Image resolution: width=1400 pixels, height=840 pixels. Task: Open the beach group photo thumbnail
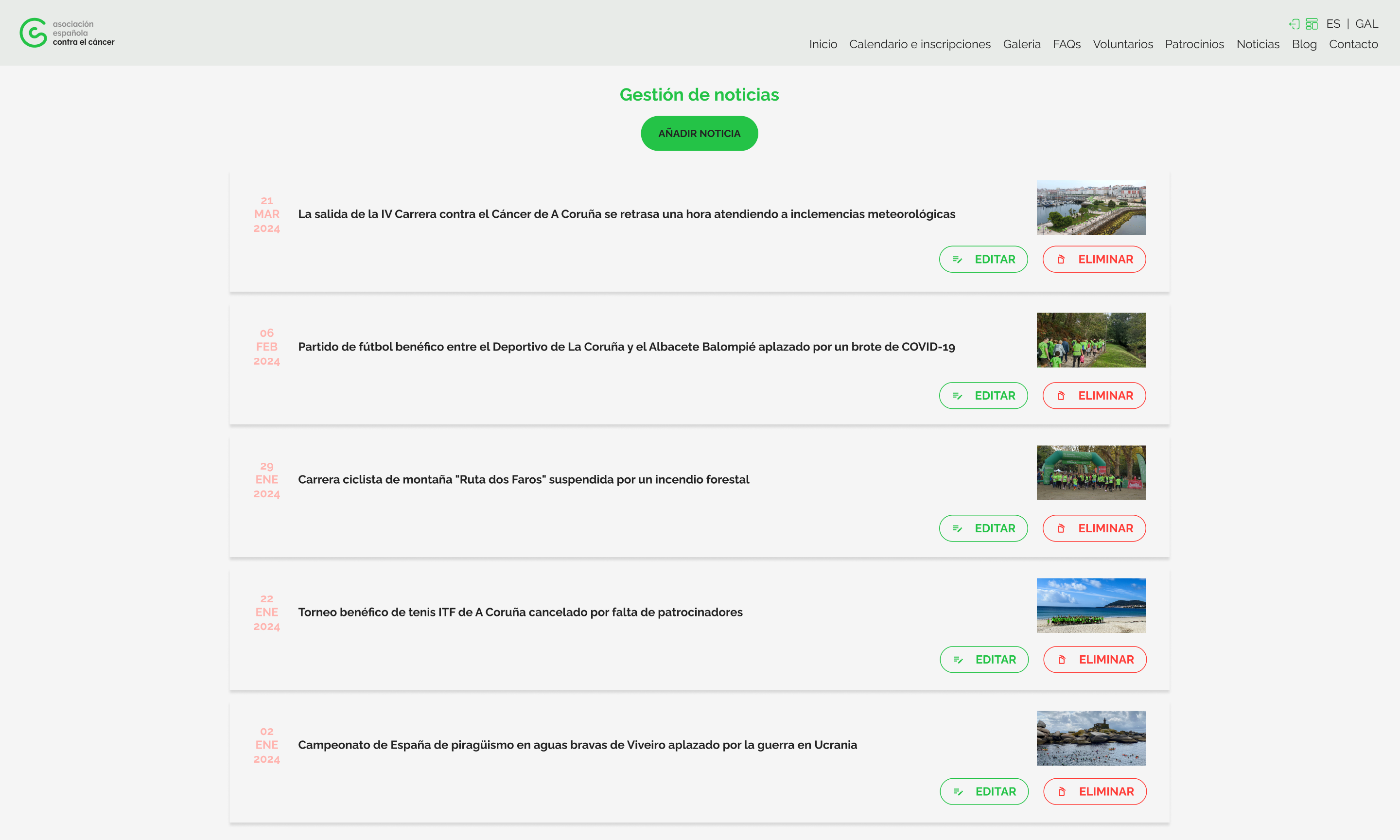1090,605
